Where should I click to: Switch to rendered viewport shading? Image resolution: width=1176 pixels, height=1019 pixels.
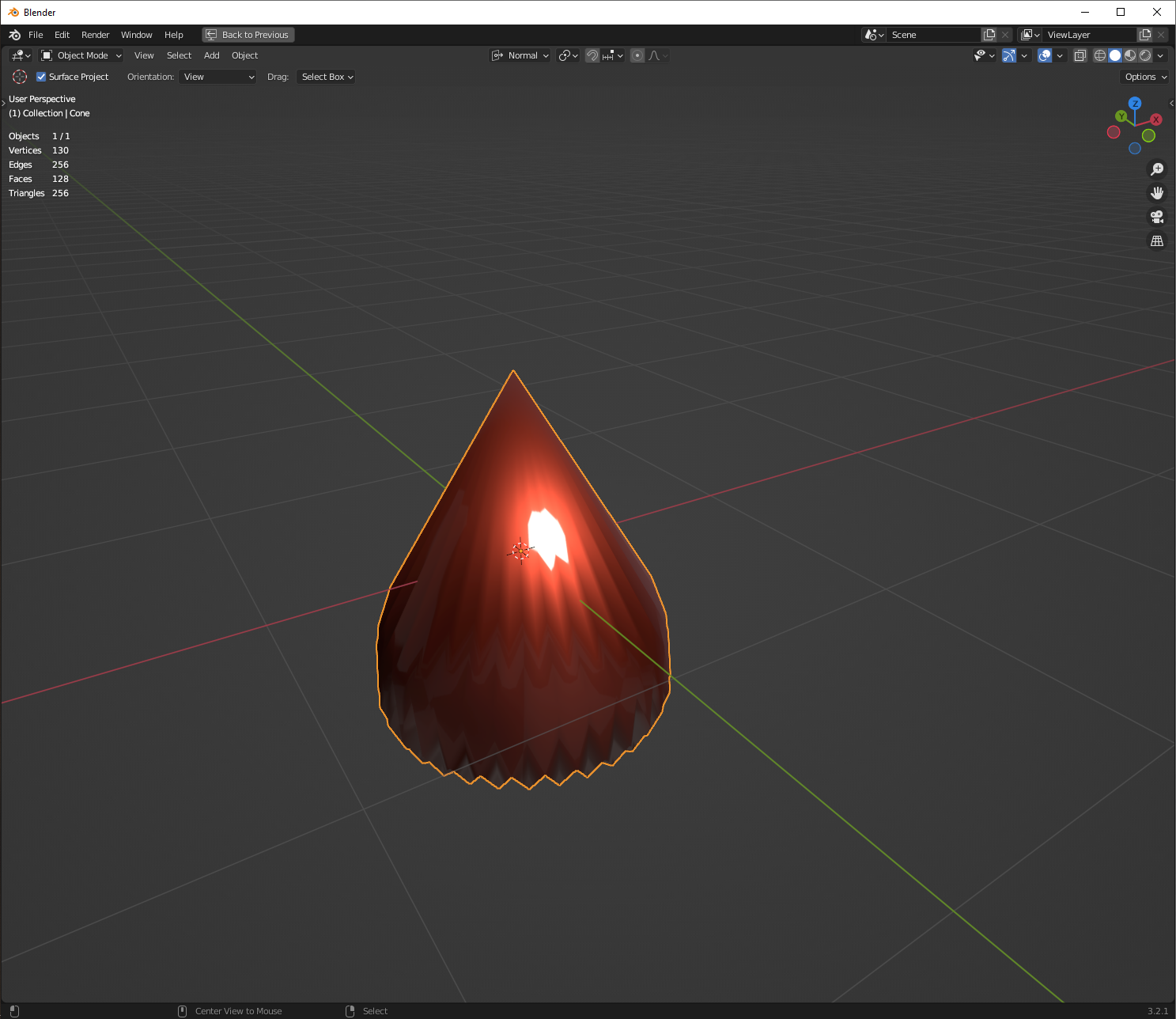(x=1145, y=55)
